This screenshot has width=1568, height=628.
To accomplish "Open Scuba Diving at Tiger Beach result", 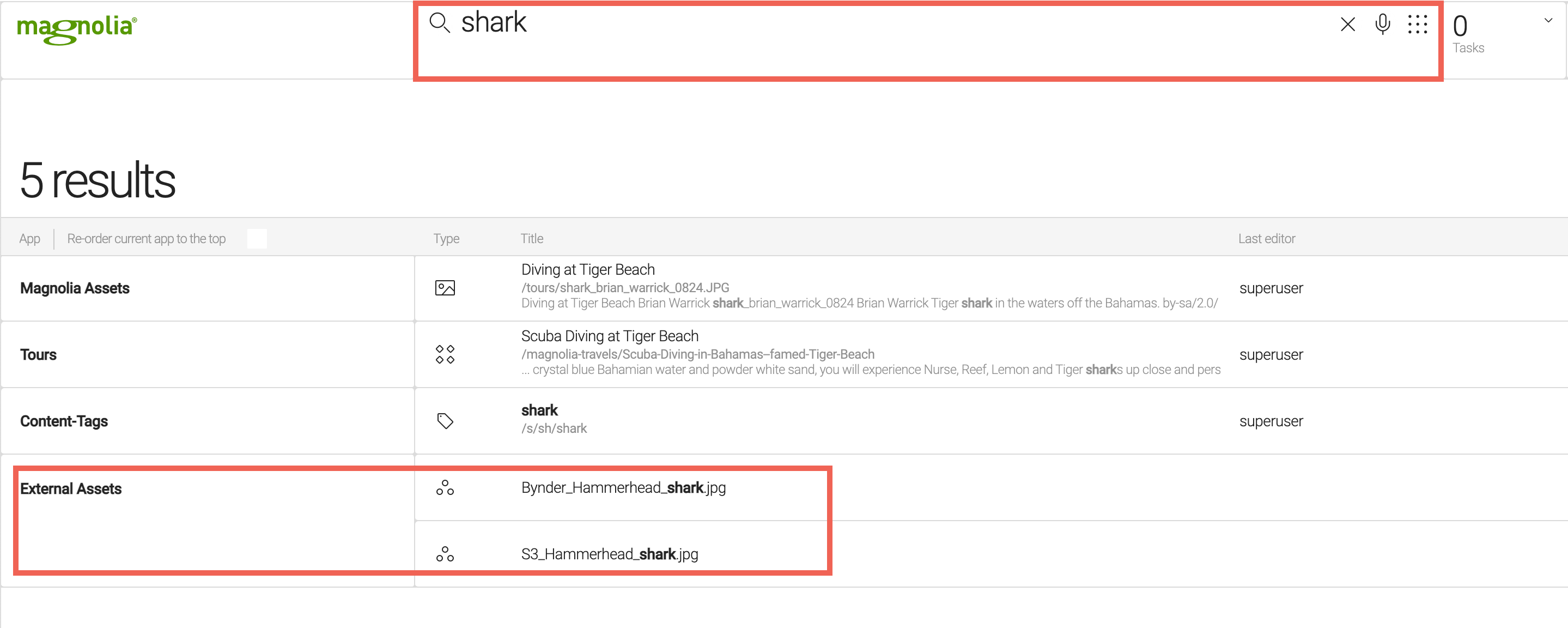I will click(609, 336).
